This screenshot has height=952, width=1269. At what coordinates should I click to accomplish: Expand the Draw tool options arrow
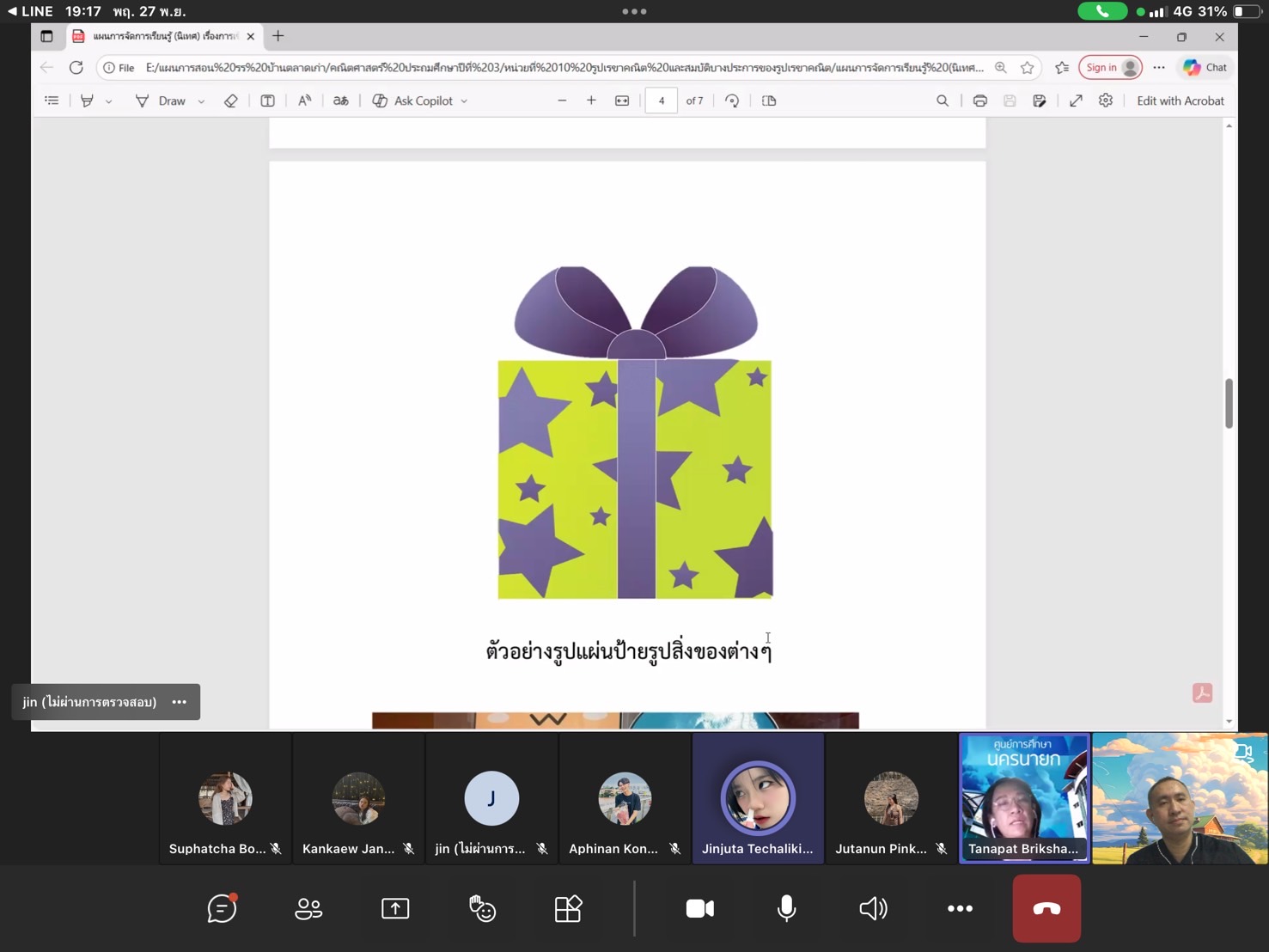(x=201, y=101)
